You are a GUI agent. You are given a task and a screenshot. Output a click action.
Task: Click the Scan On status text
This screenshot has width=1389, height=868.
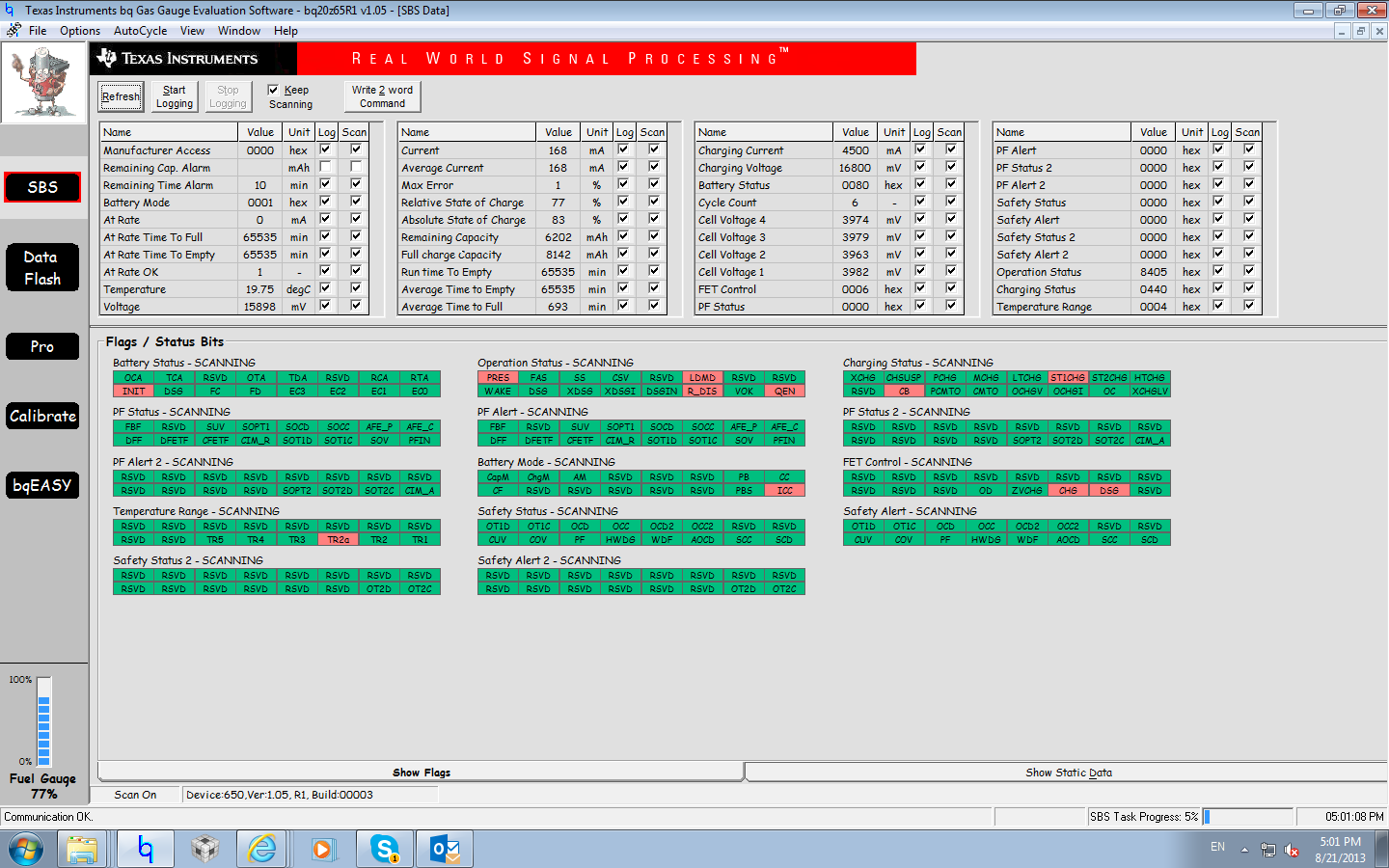click(x=135, y=795)
